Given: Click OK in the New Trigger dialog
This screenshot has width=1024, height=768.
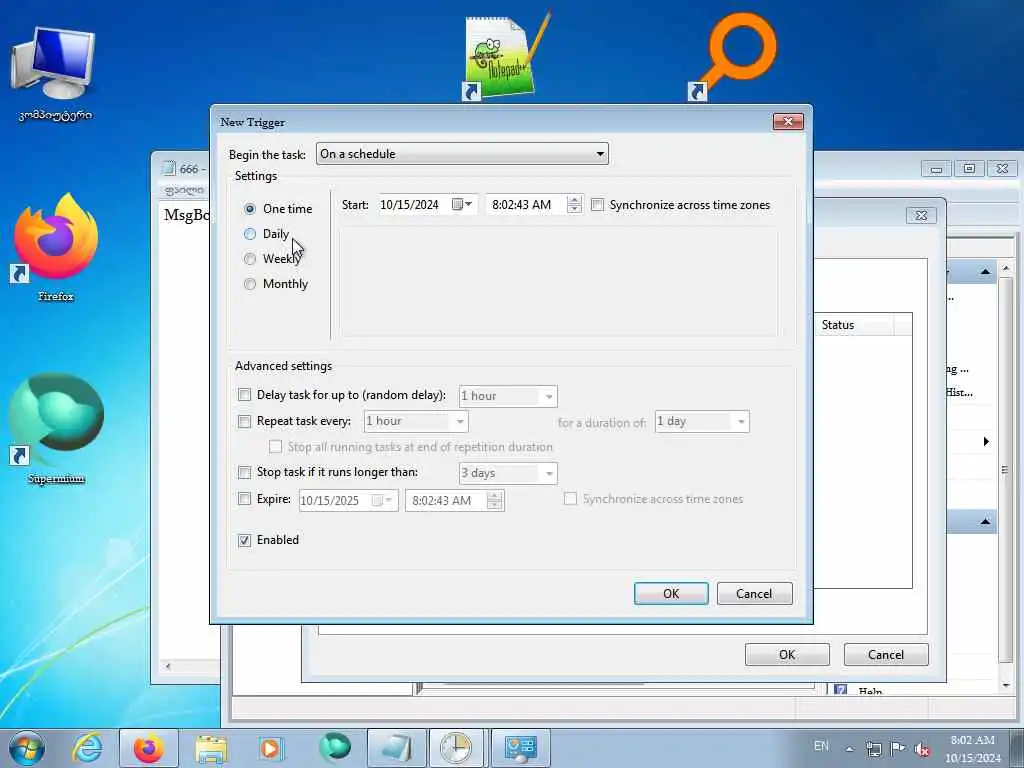Looking at the screenshot, I should point(671,594).
